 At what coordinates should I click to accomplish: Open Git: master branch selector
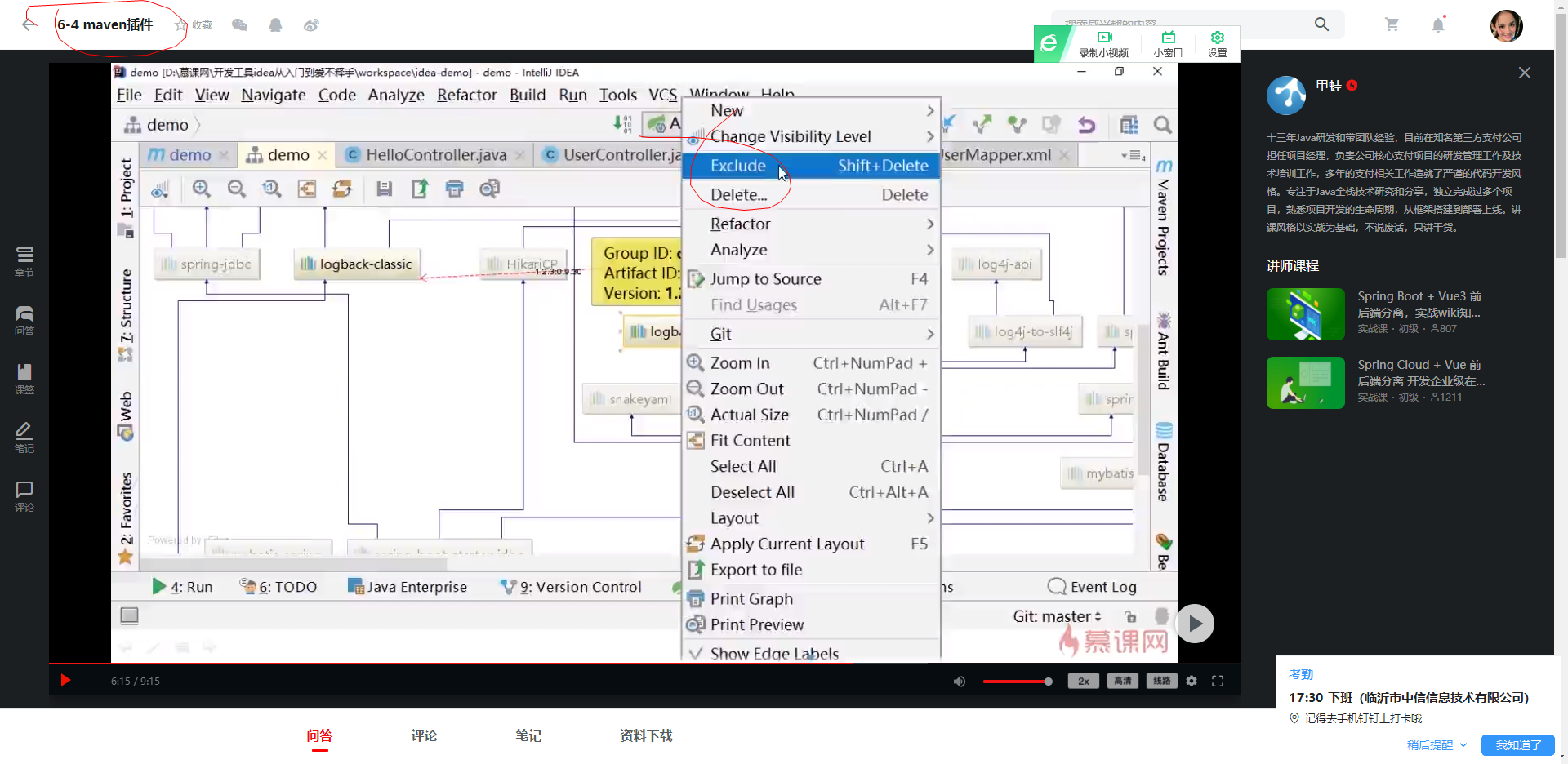click(1058, 616)
